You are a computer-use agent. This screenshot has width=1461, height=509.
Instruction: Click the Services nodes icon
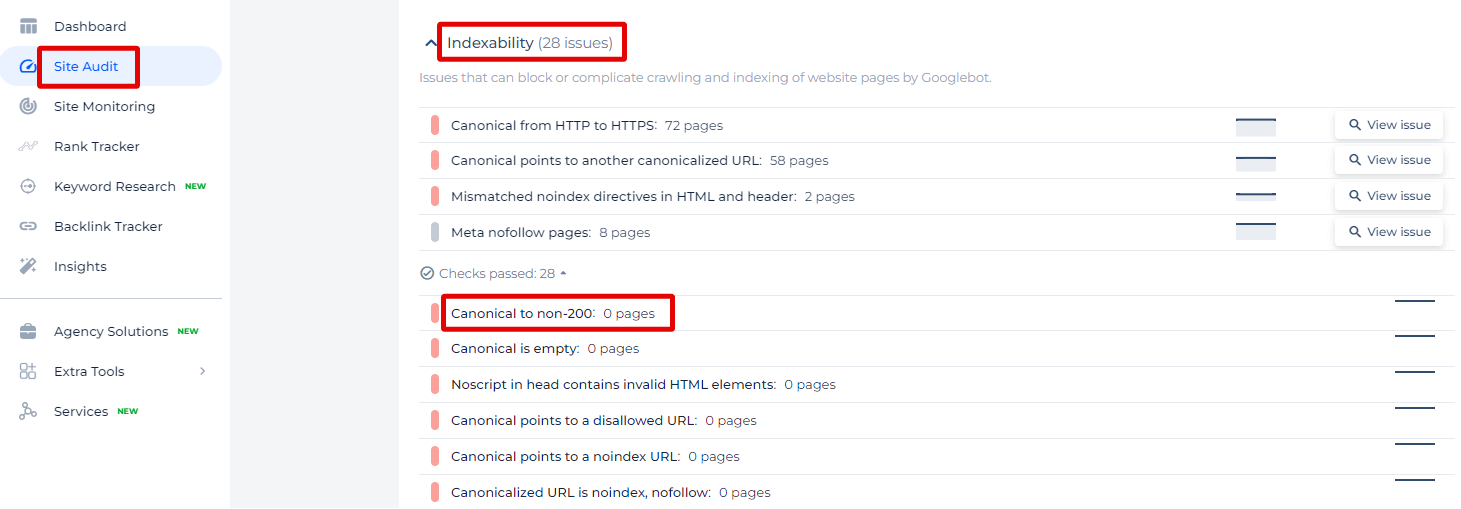[28, 411]
